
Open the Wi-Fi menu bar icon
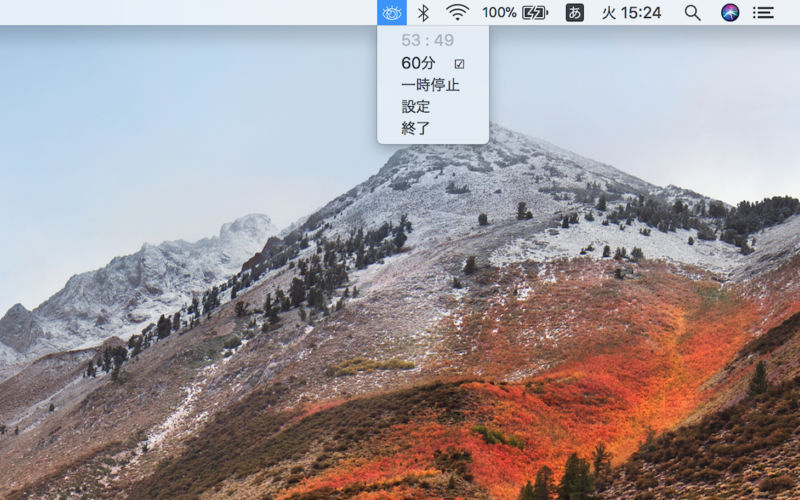click(457, 12)
